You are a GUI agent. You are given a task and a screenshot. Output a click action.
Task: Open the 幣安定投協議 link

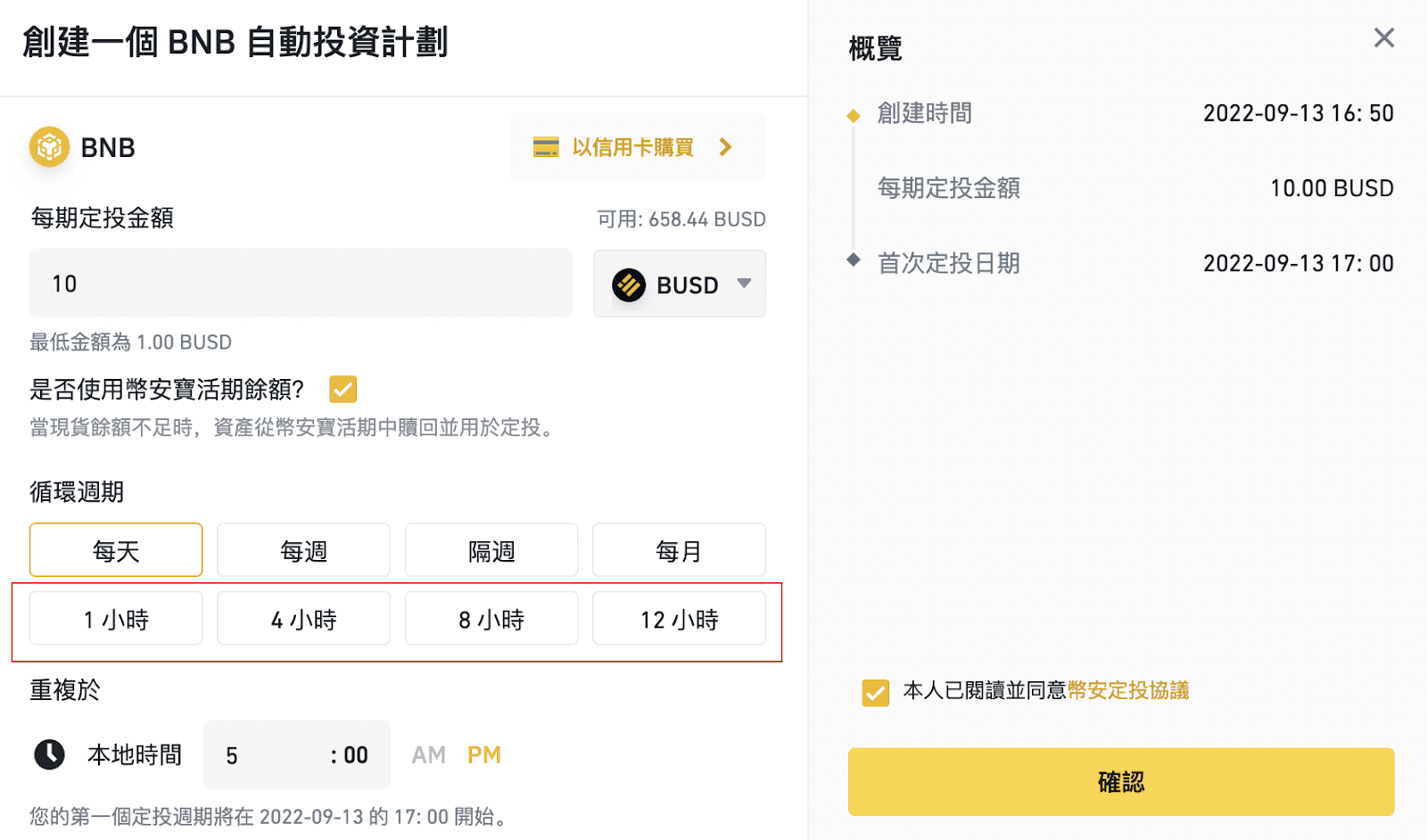coord(1128,690)
